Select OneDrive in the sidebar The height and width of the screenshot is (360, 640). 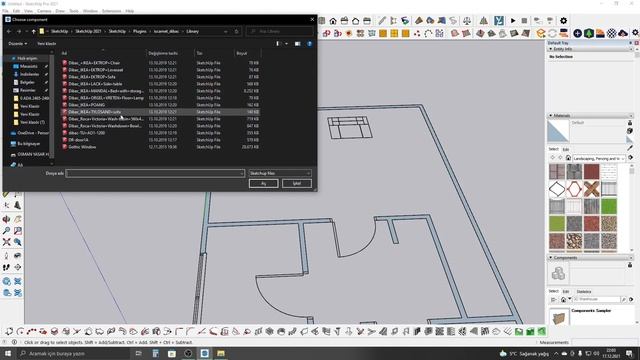click(29, 133)
